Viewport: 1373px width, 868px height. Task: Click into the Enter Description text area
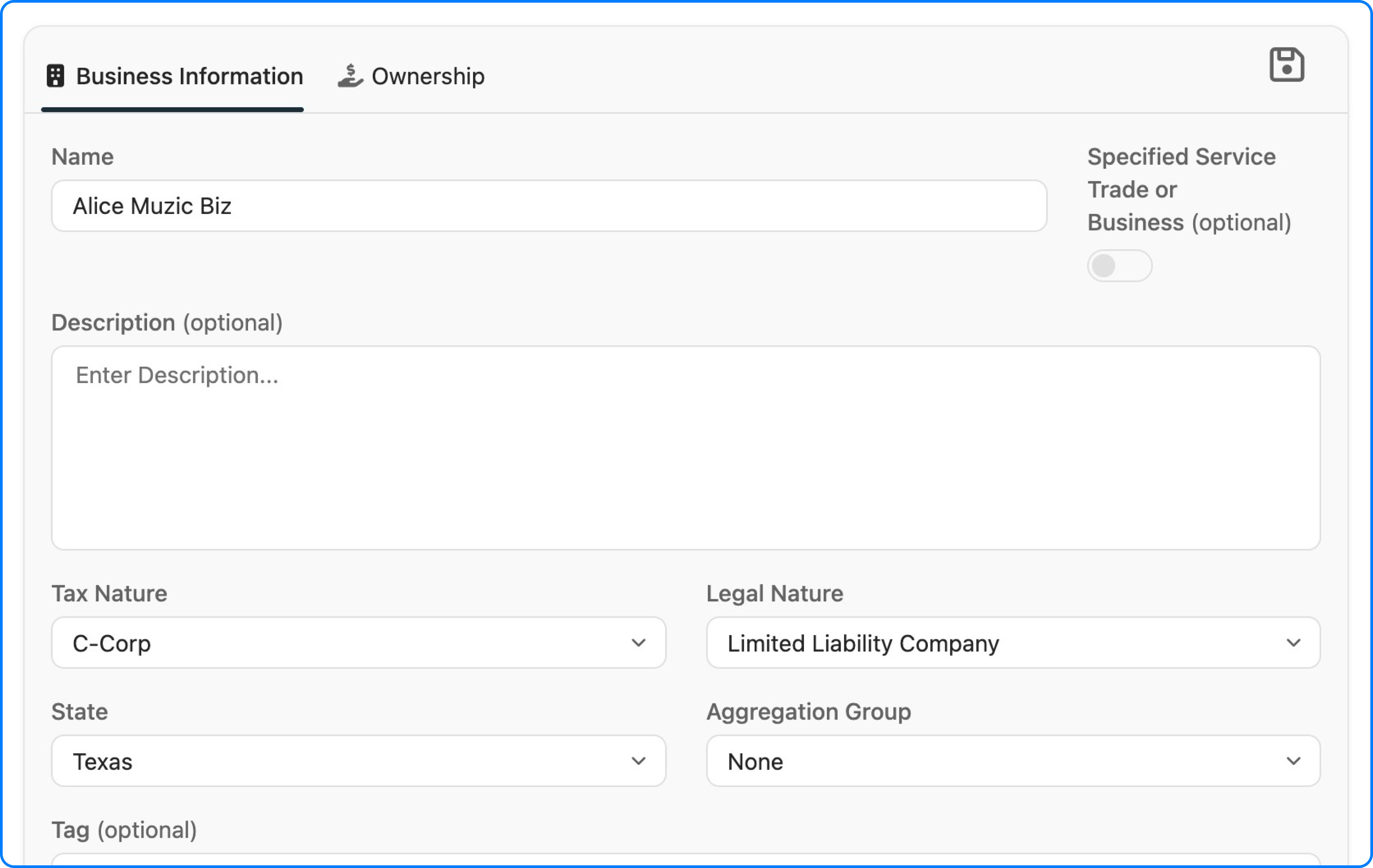(x=686, y=448)
